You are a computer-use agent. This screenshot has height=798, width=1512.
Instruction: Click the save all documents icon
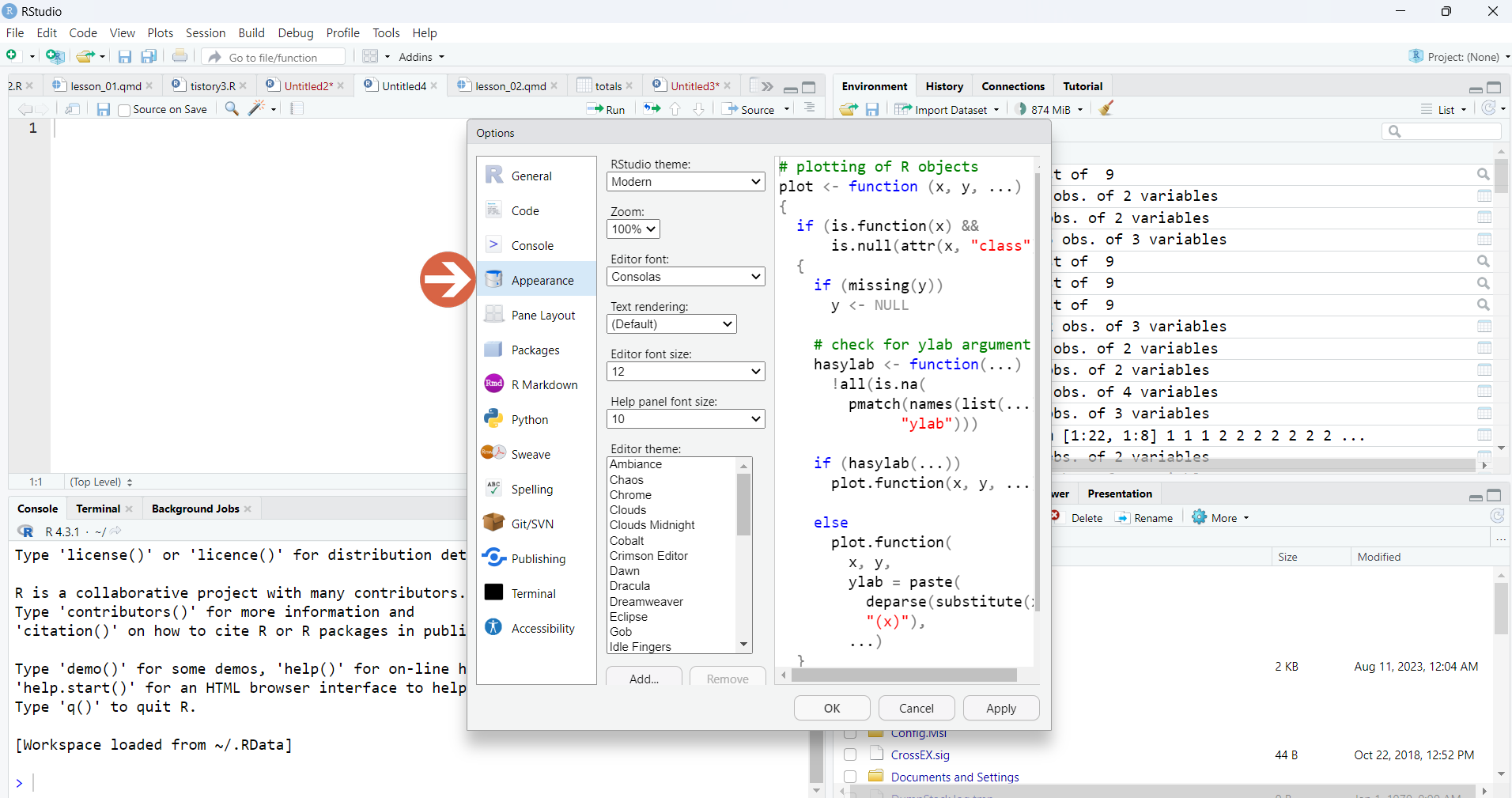click(x=148, y=56)
